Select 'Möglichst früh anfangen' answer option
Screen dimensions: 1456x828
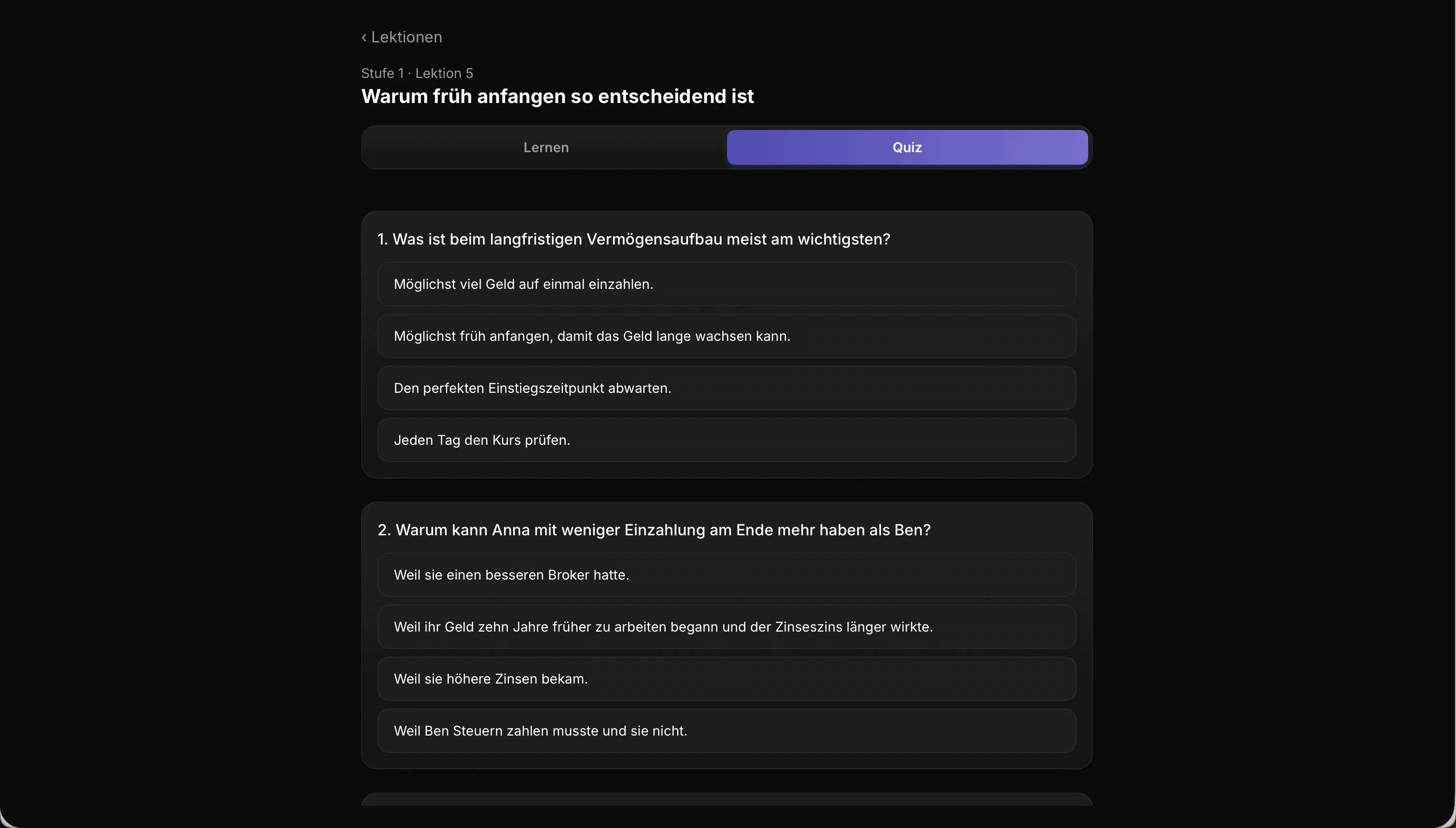pos(727,336)
